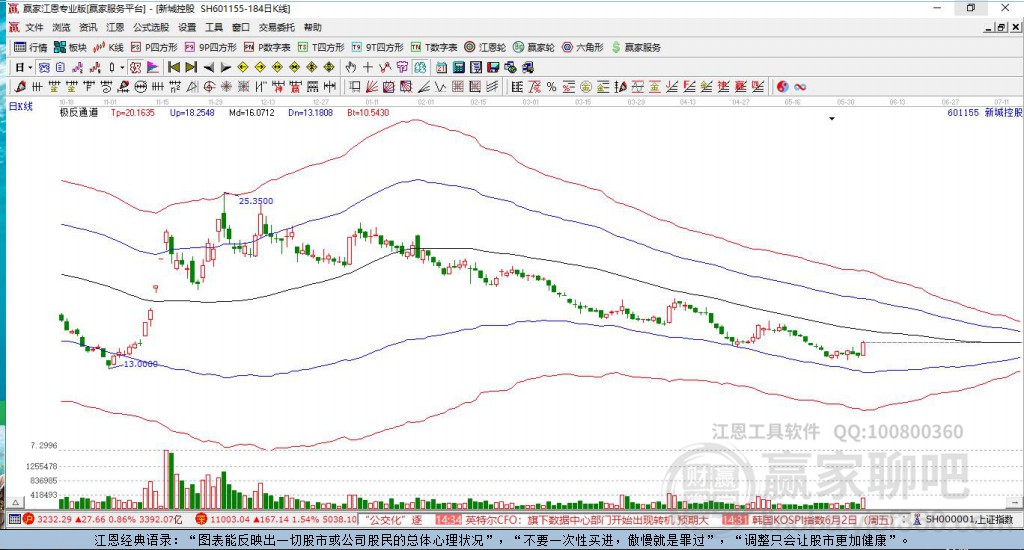Open the 窗口 menu
The width and height of the screenshot is (1024, 550).
coord(241,27)
